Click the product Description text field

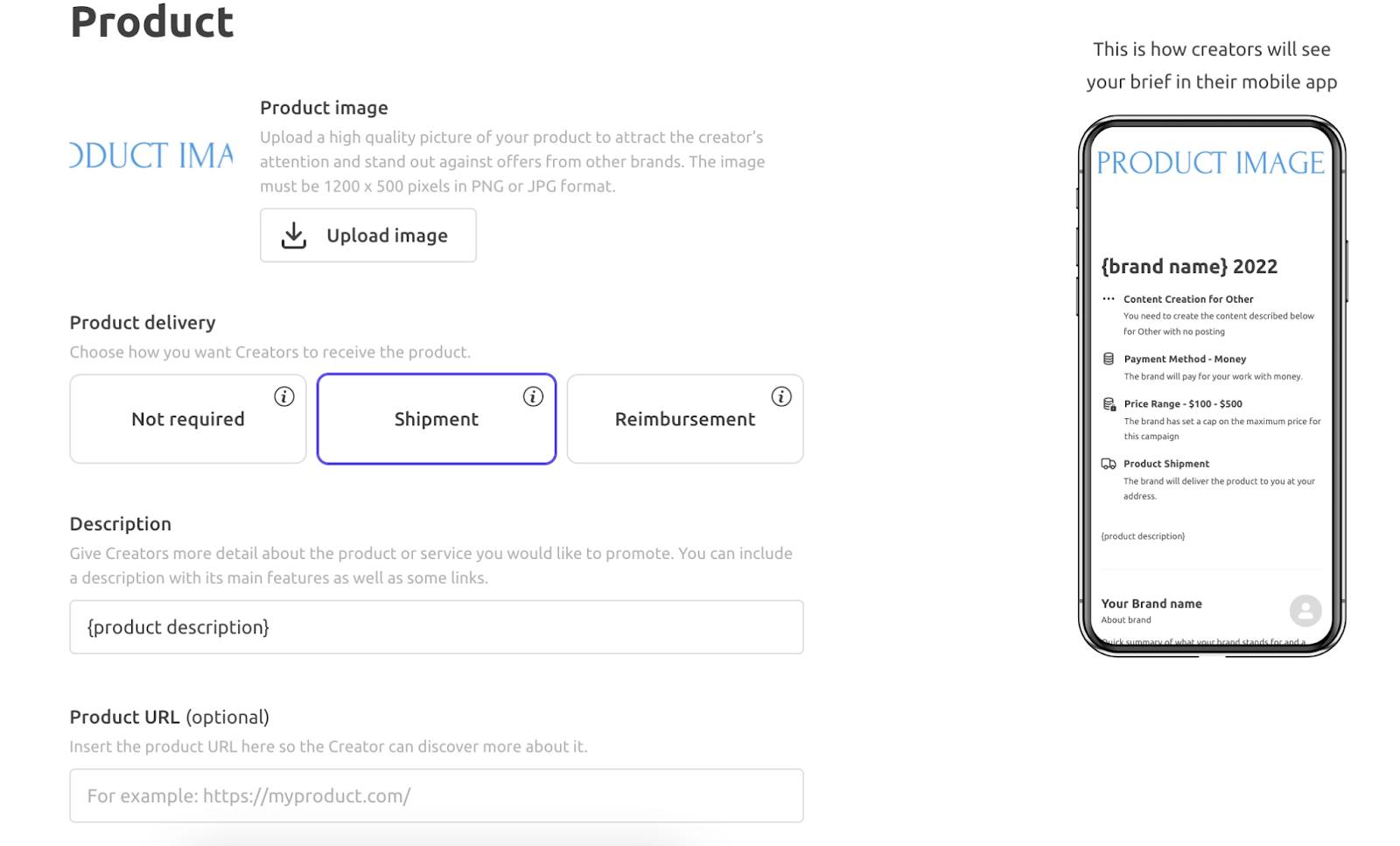[437, 626]
